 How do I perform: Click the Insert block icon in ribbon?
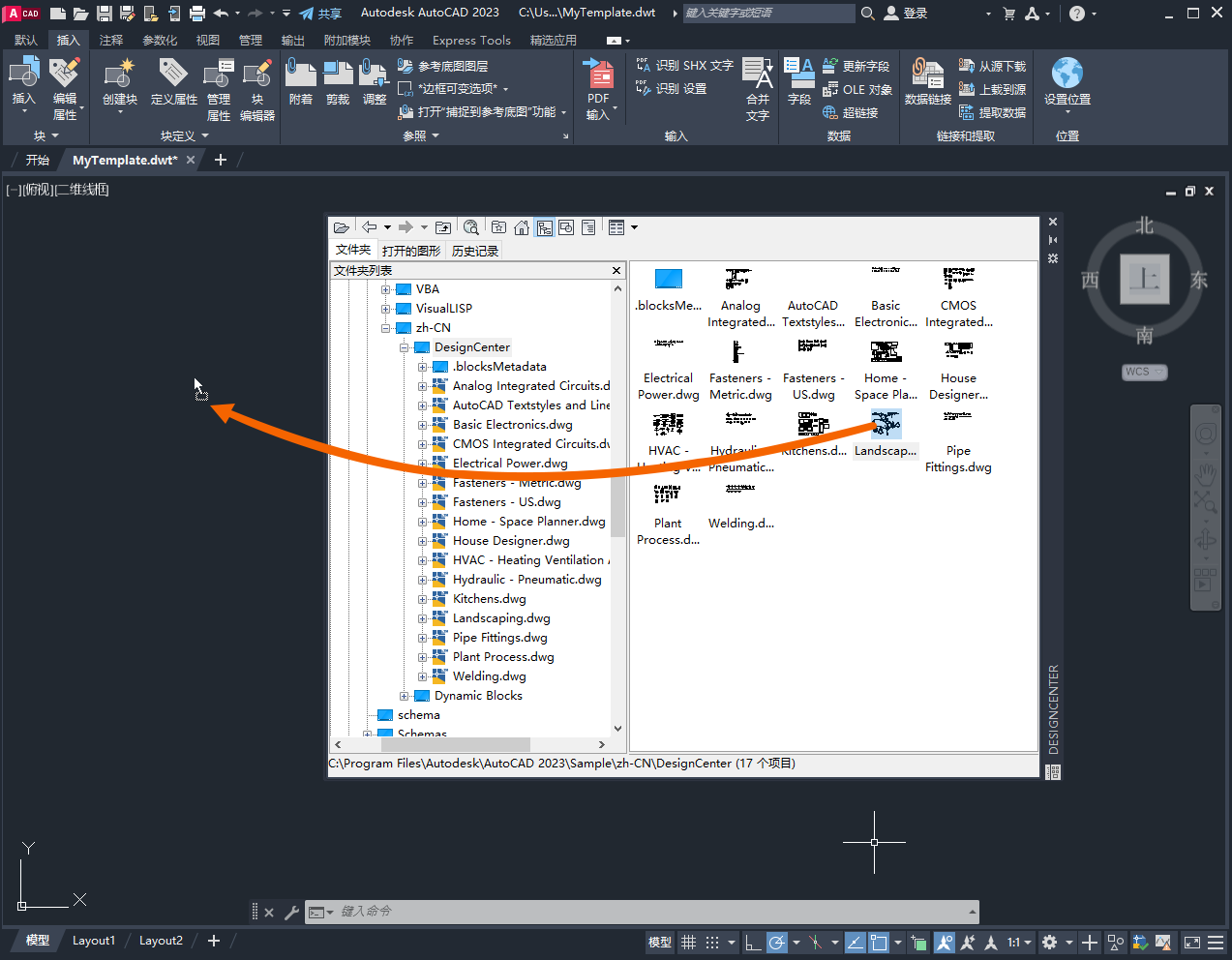(x=23, y=73)
